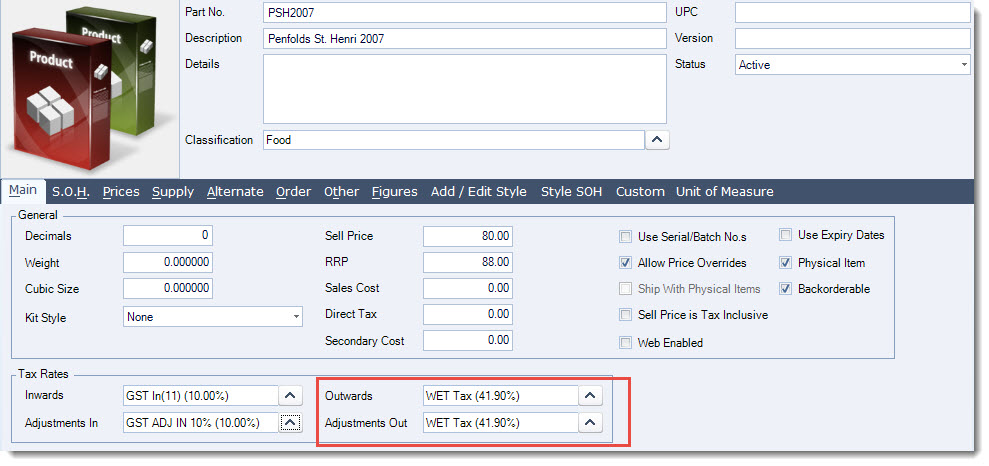Open the Custom tab
This screenshot has height=466, width=989.
click(640, 192)
